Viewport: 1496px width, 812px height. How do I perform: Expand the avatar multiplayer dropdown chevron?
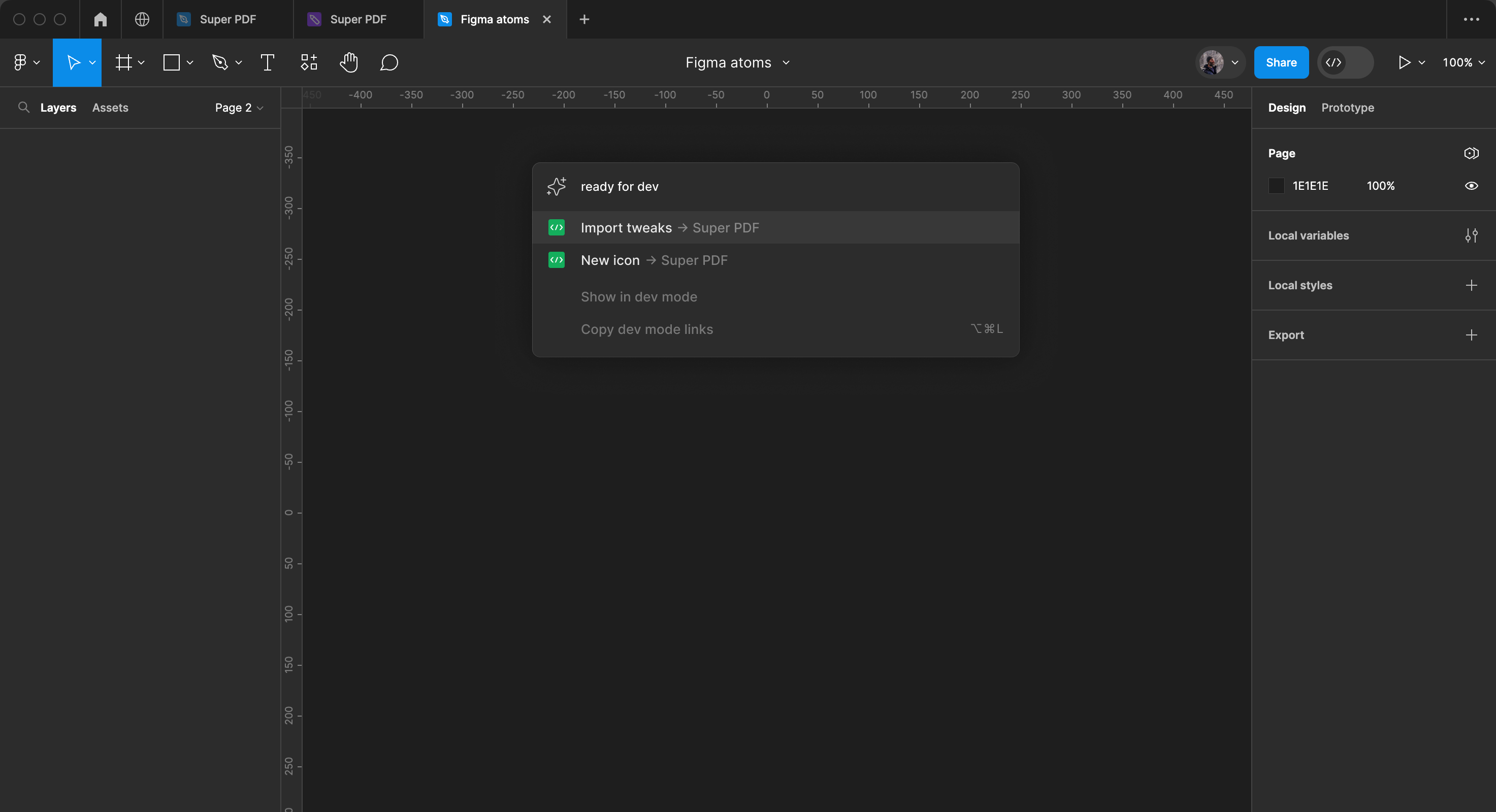point(1235,62)
